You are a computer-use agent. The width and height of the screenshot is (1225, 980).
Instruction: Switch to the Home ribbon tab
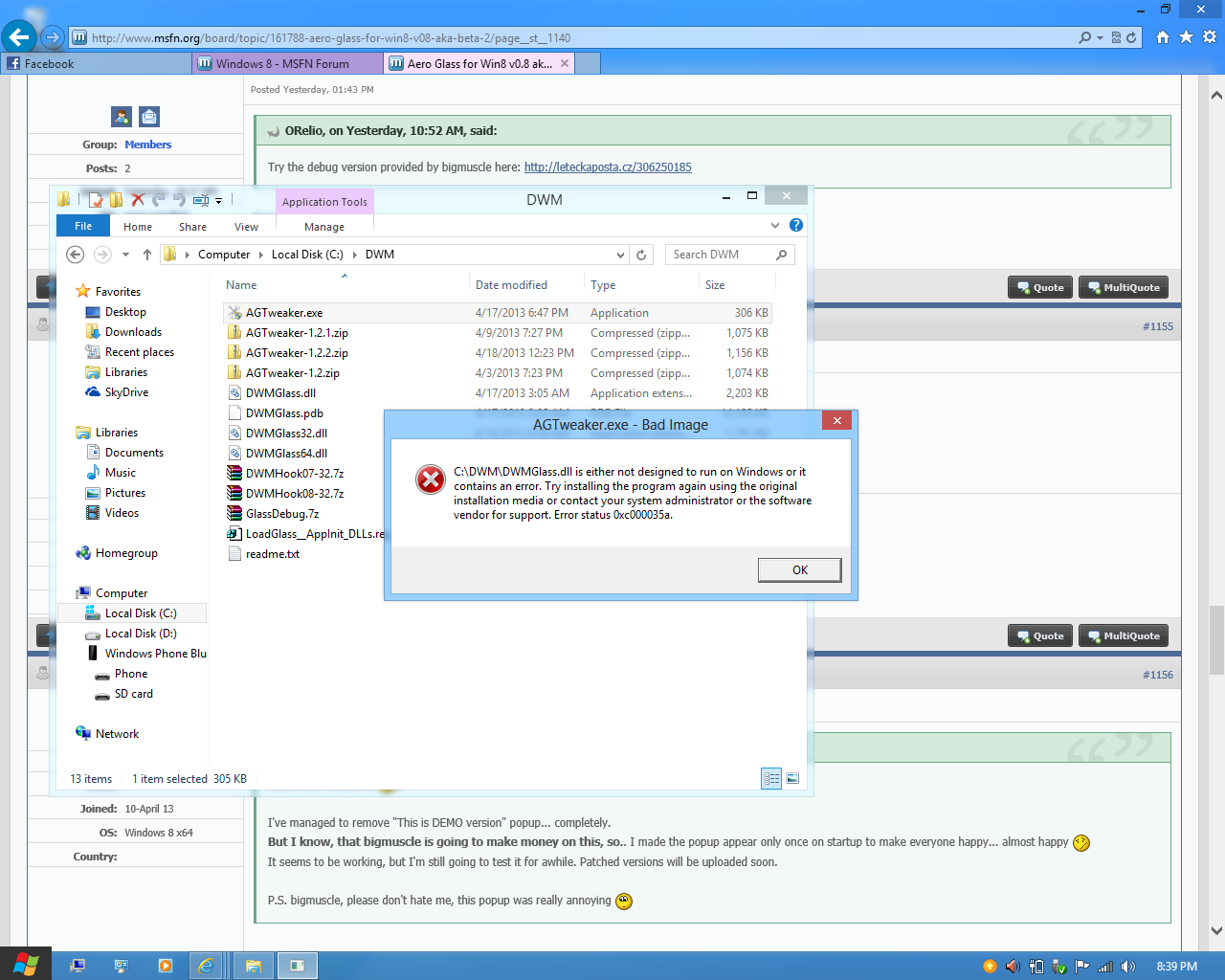(138, 227)
